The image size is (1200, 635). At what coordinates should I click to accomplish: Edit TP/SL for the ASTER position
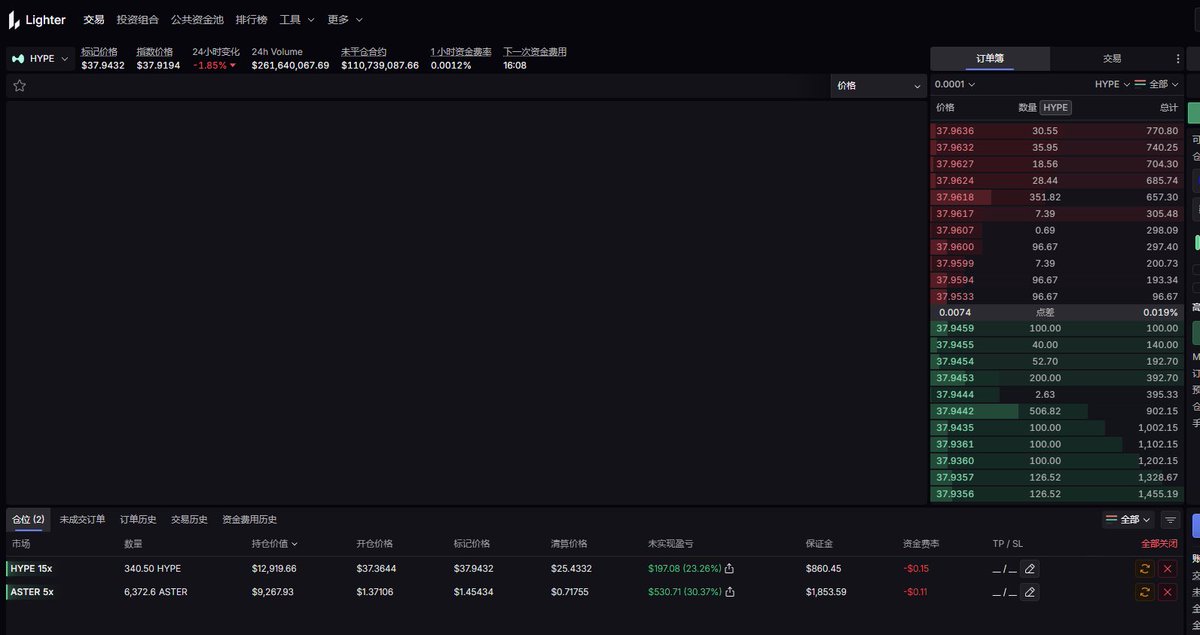tap(1030, 592)
